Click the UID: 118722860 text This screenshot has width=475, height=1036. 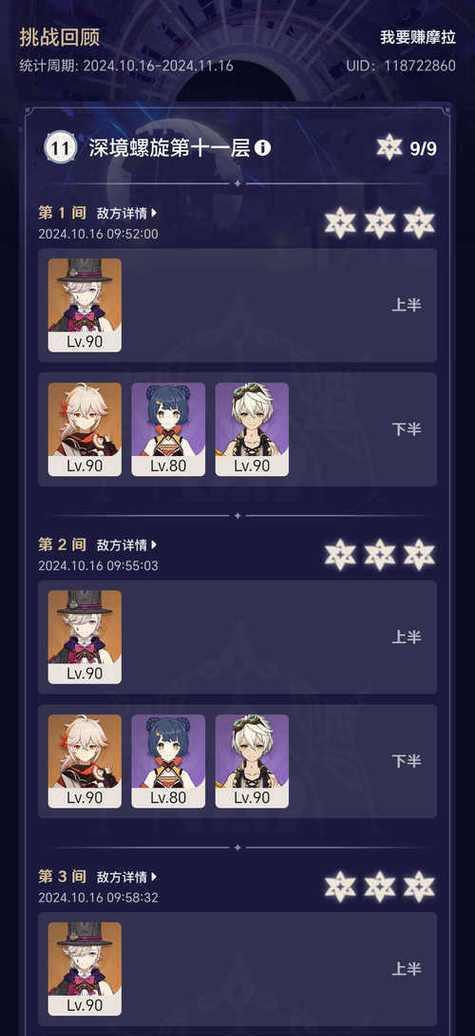[x=401, y=66]
